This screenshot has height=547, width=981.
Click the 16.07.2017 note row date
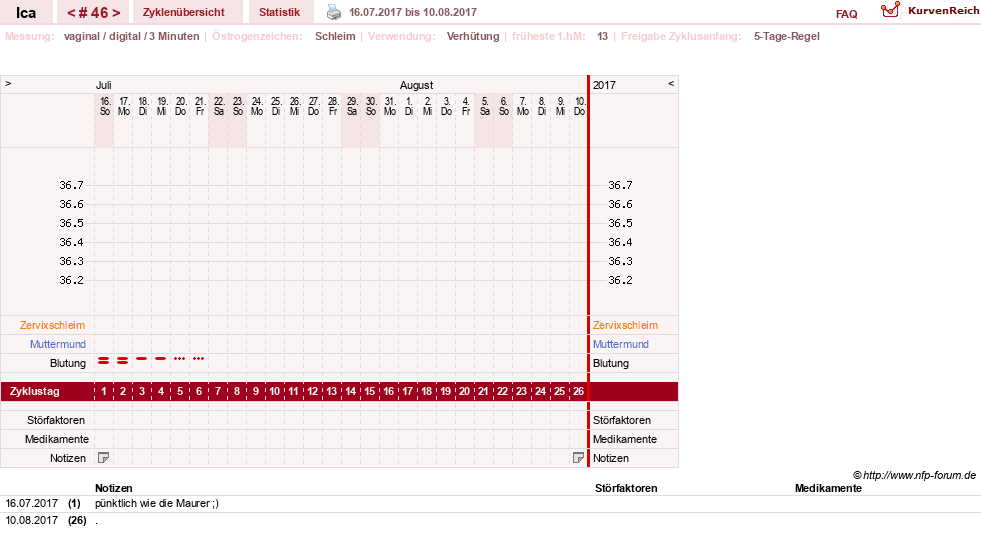(31, 503)
